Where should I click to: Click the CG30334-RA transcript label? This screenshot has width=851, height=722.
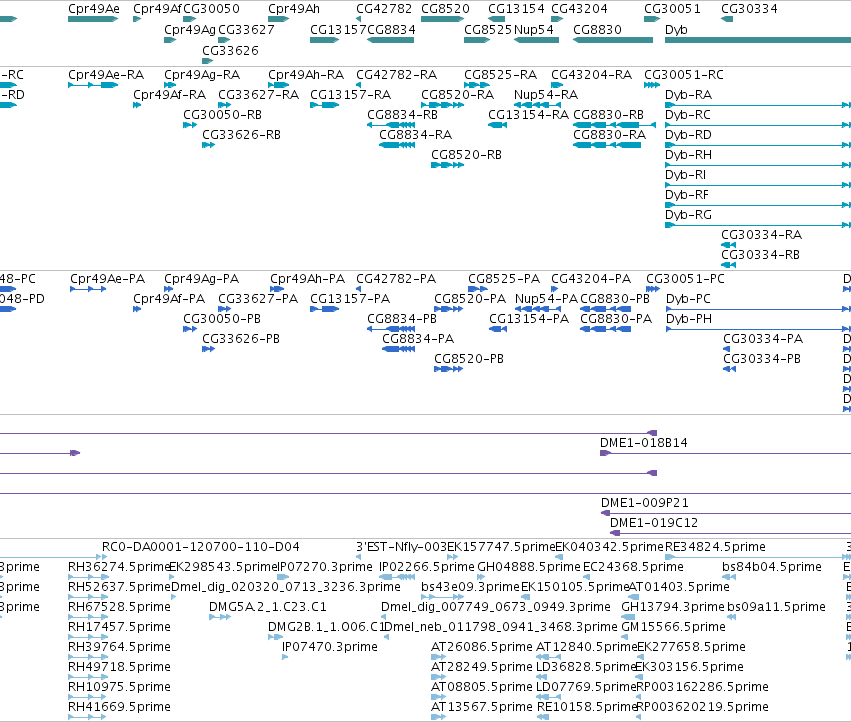click(761, 235)
